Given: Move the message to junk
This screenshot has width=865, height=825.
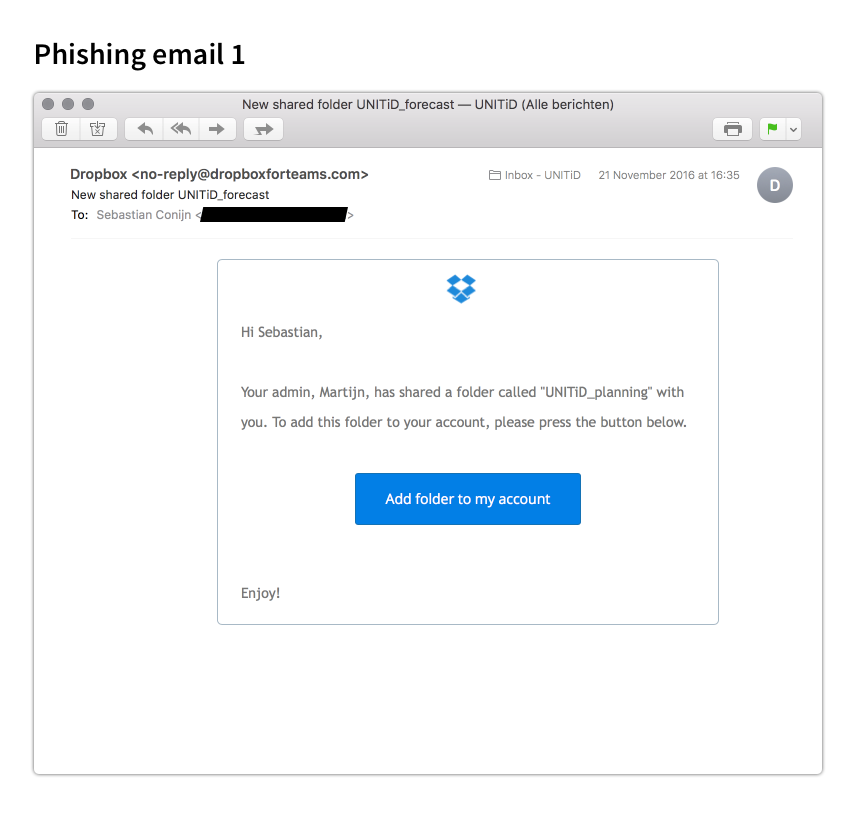Looking at the screenshot, I should (98, 129).
